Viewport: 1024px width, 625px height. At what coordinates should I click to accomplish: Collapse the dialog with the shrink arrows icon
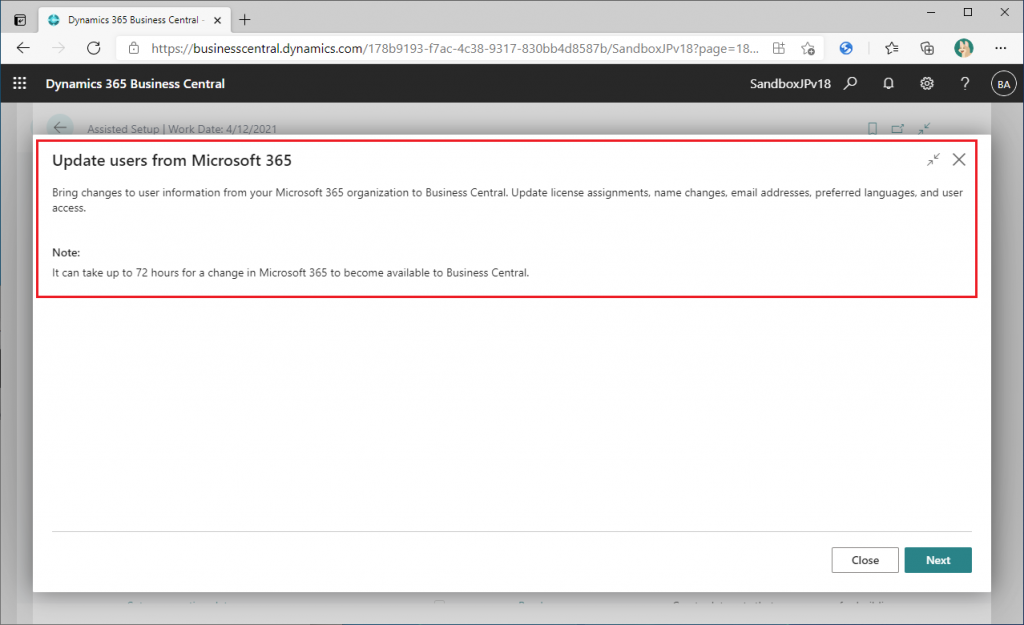(933, 159)
